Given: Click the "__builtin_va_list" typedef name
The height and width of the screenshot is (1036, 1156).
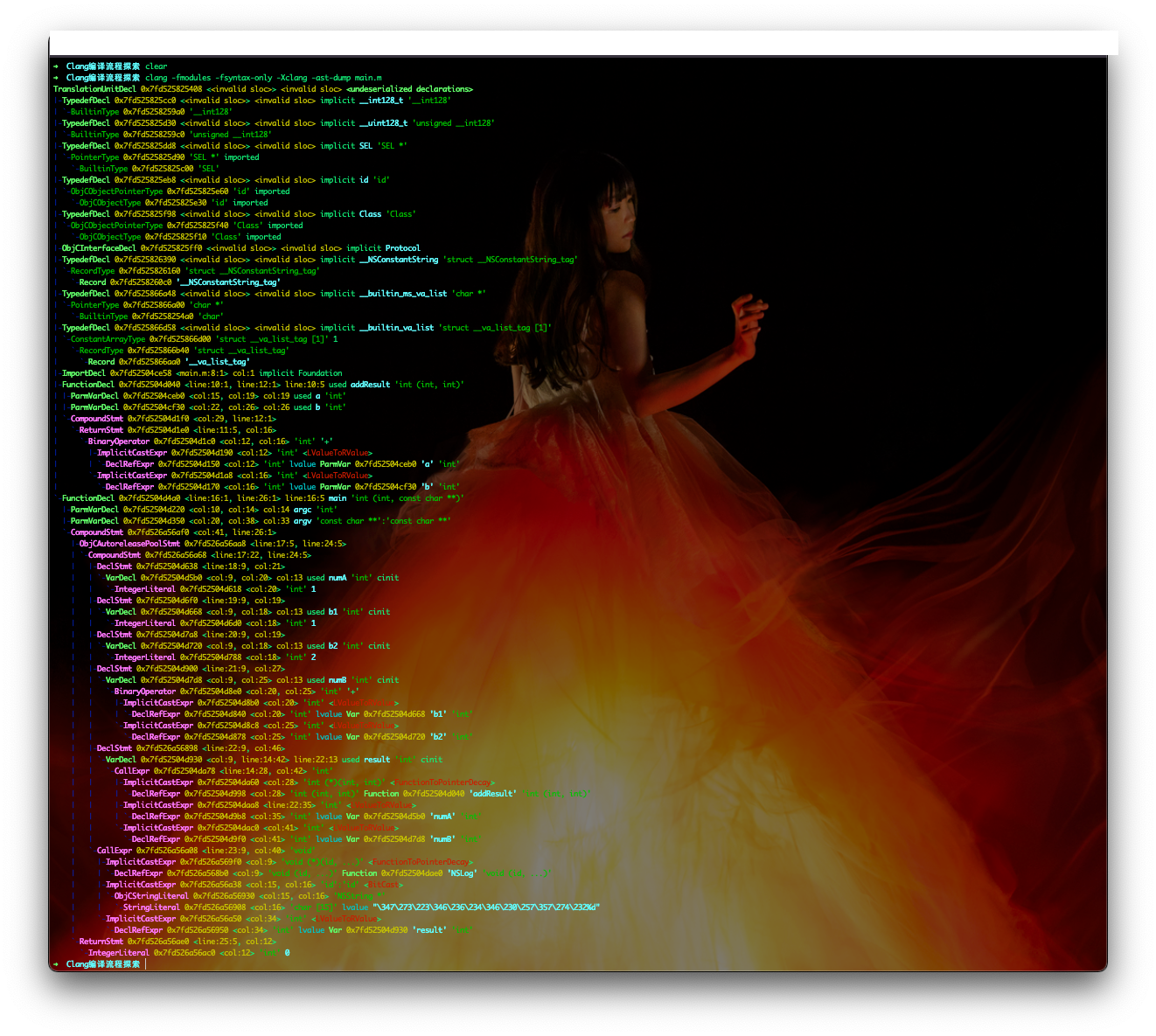Looking at the screenshot, I should click(396, 328).
